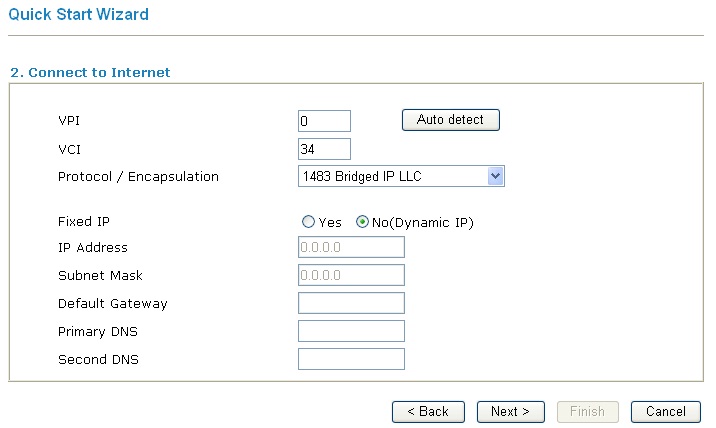The height and width of the screenshot is (428, 716).
Task: Go back with the < Back button
Action: click(x=428, y=412)
